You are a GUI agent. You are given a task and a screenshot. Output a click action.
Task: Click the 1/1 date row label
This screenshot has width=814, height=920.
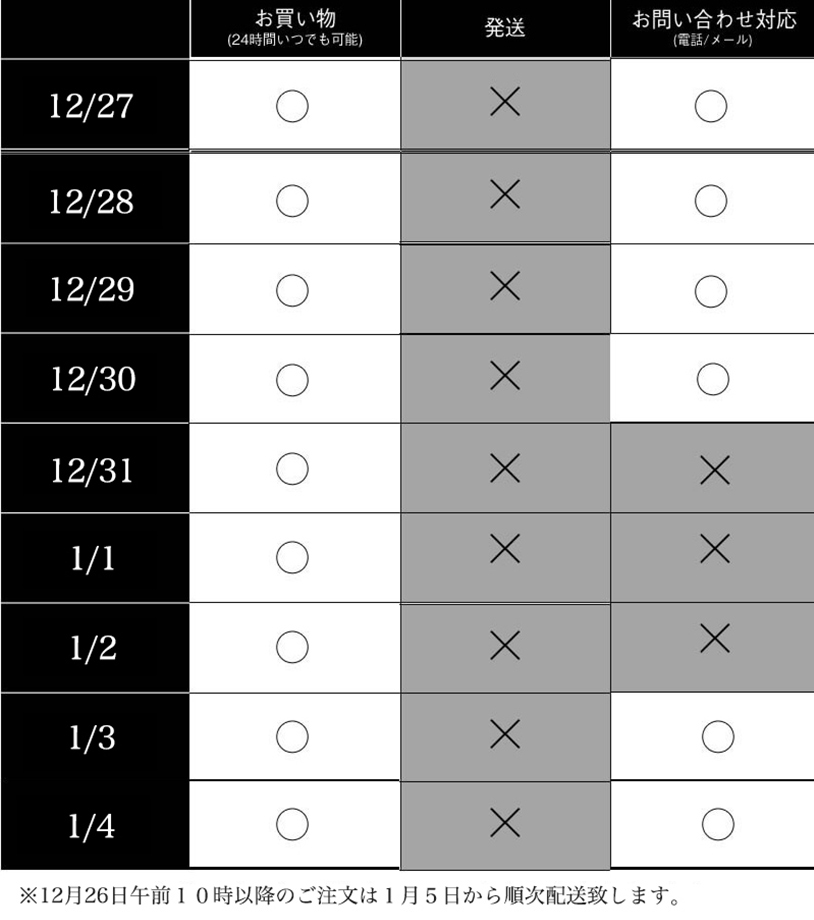(x=91, y=558)
